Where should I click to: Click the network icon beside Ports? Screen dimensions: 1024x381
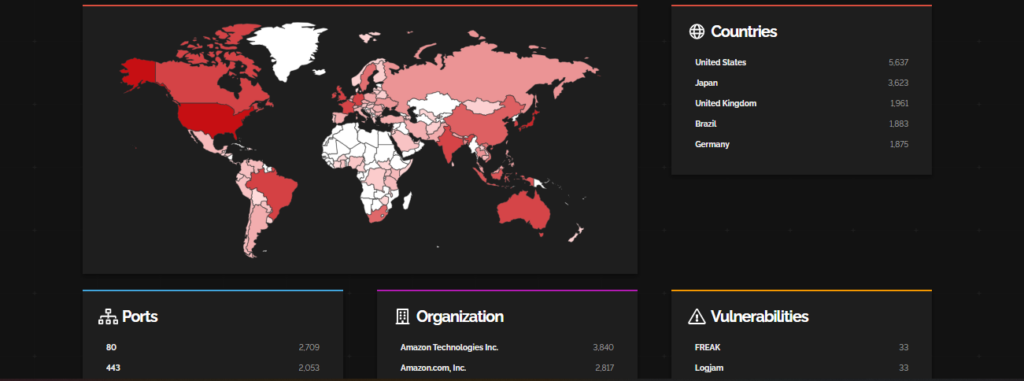coord(108,317)
